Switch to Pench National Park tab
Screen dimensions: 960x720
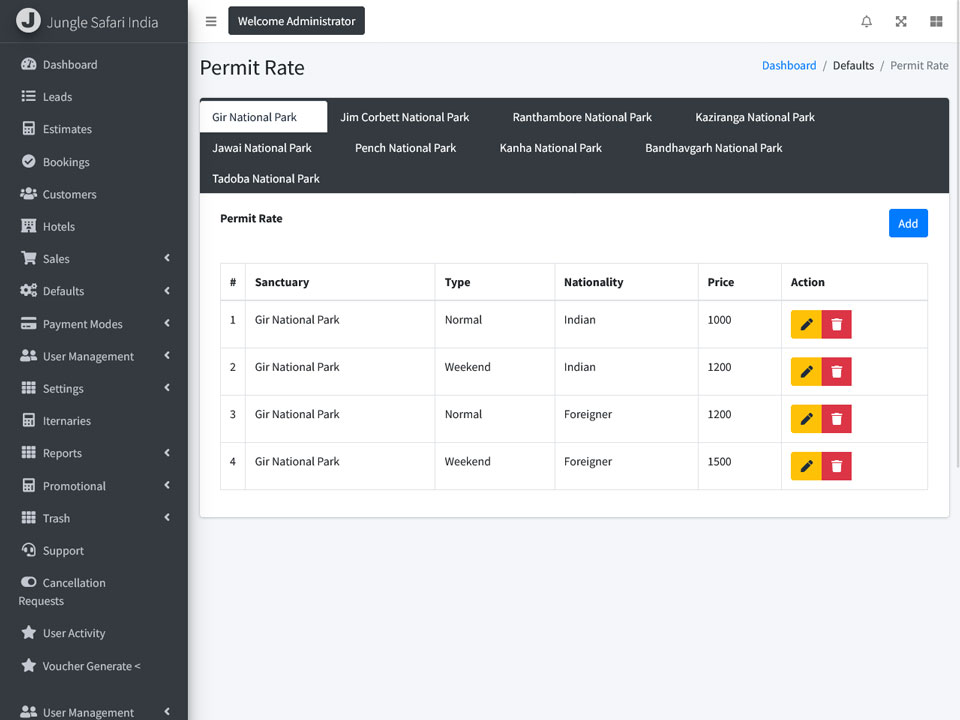[x=405, y=148]
